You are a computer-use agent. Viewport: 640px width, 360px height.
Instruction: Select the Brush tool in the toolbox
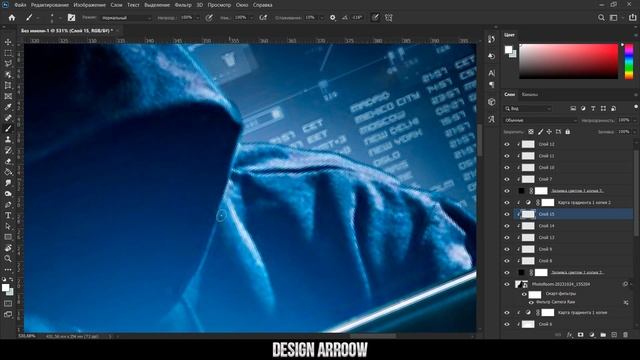coord(8,129)
